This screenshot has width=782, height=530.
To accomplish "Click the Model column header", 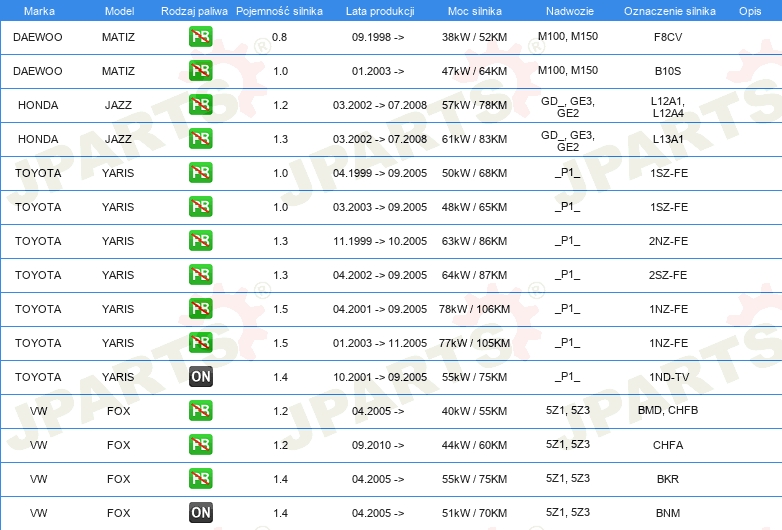I will tap(119, 11).
